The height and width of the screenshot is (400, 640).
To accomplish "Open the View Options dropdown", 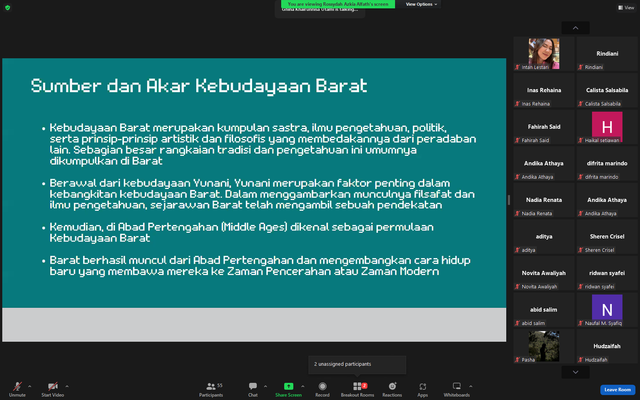I will (x=421, y=4).
